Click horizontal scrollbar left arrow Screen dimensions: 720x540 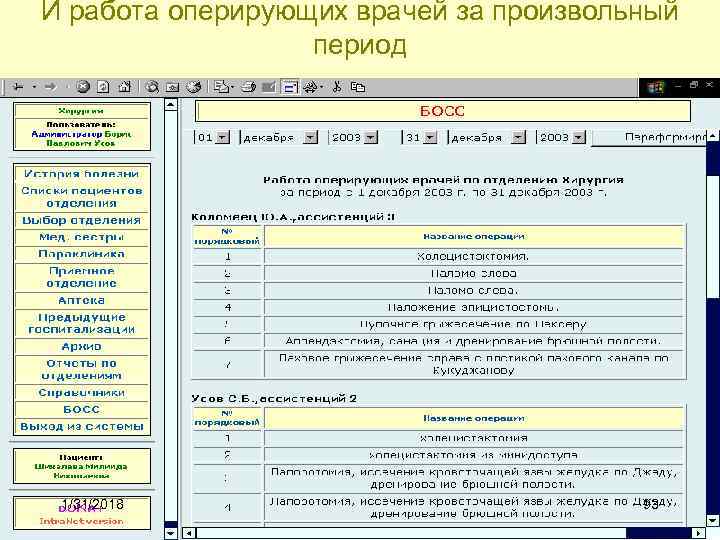pyautogui.click(x=189, y=533)
